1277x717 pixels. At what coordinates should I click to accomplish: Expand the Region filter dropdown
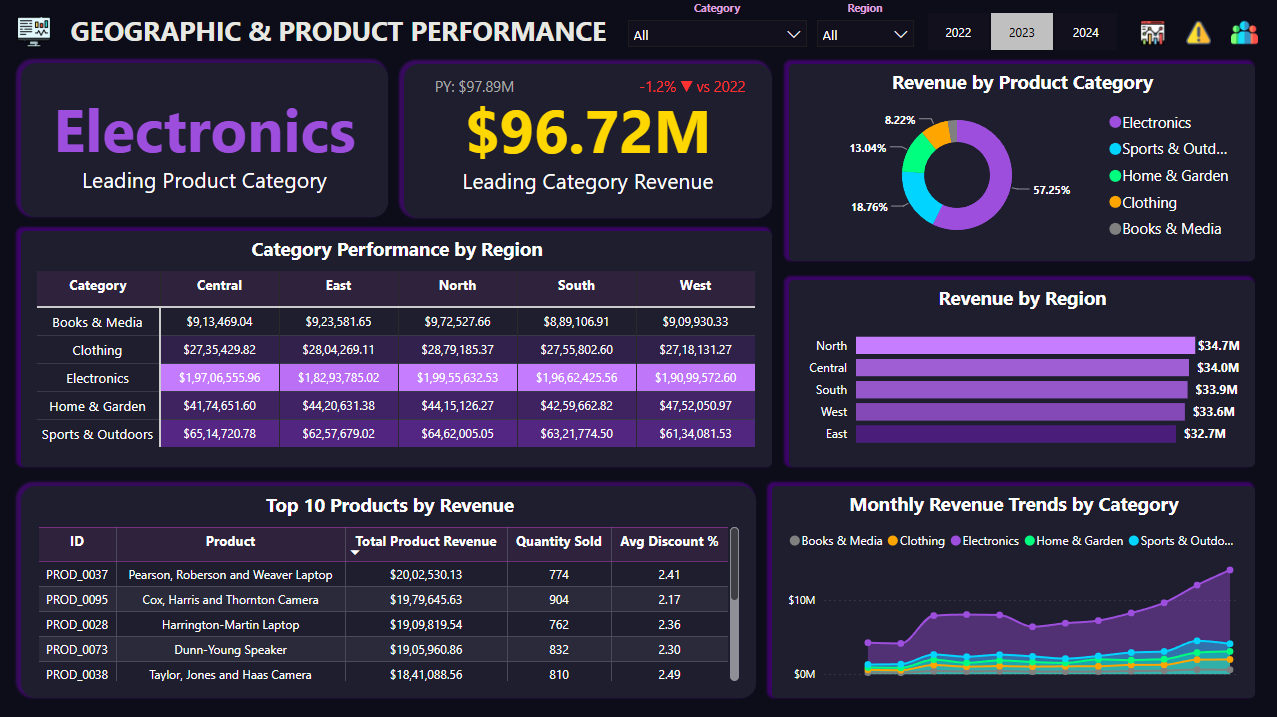(864, 35)
